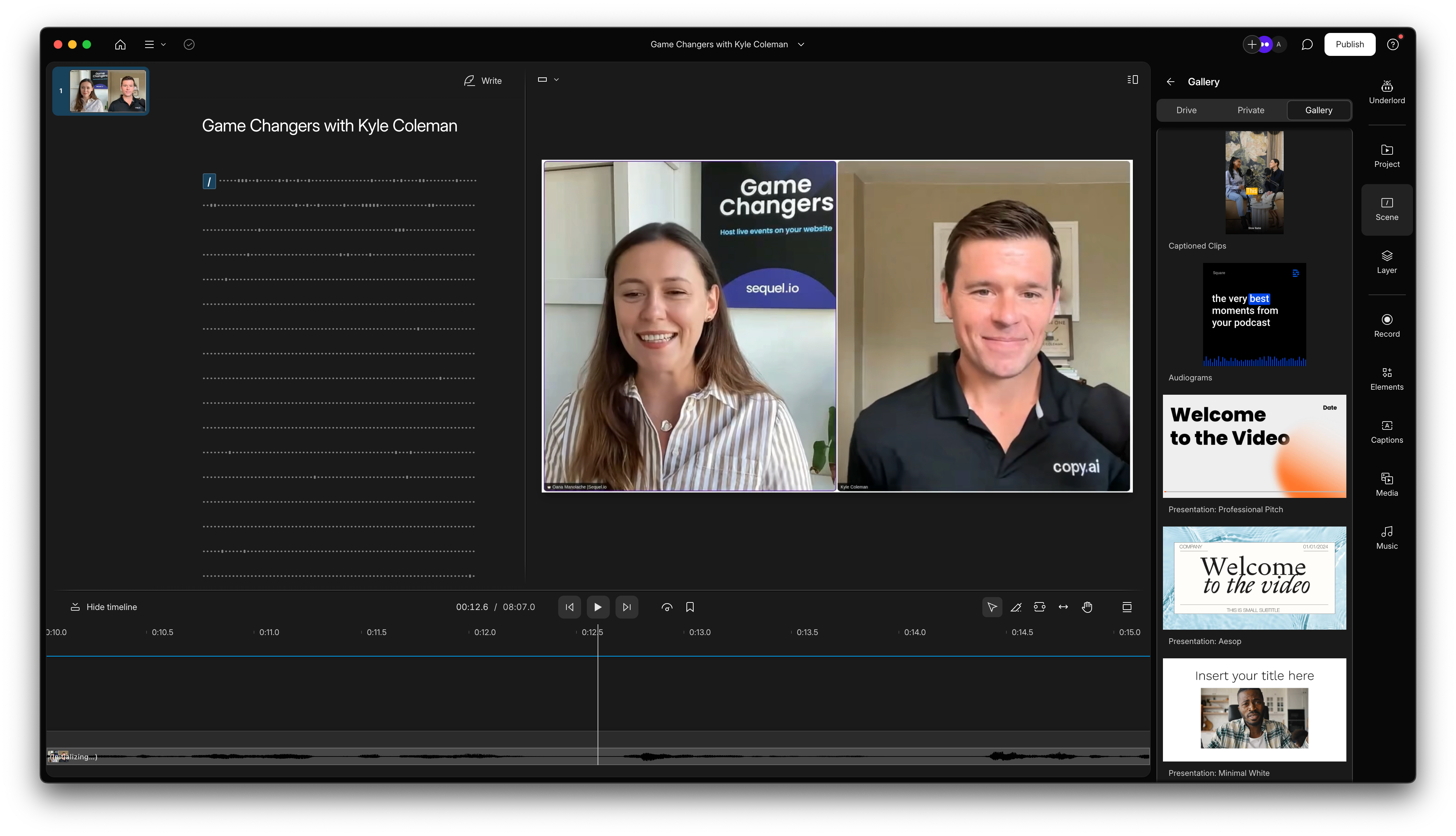Screen dimensions: 1456x836
Task: Select the range selection tool
Action: click(x=1039, y=607)
